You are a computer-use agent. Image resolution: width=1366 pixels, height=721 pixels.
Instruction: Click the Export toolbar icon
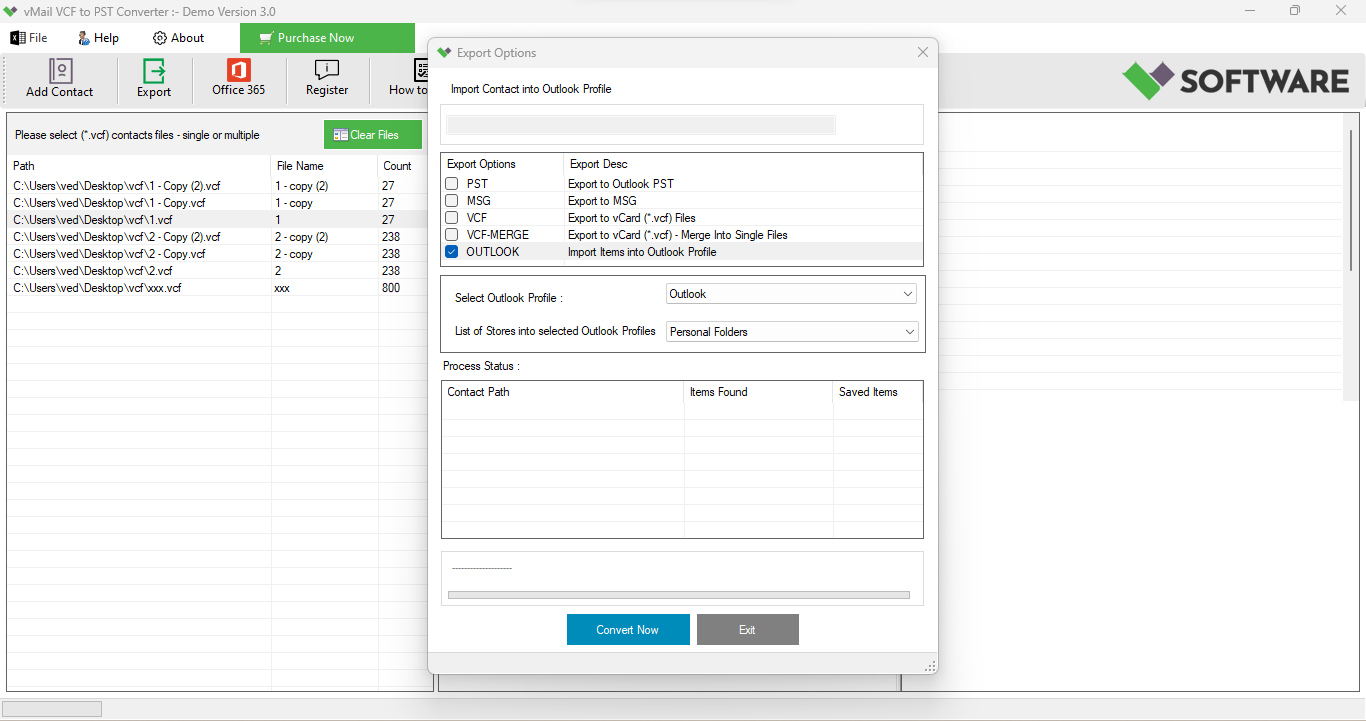coord(154,79)
